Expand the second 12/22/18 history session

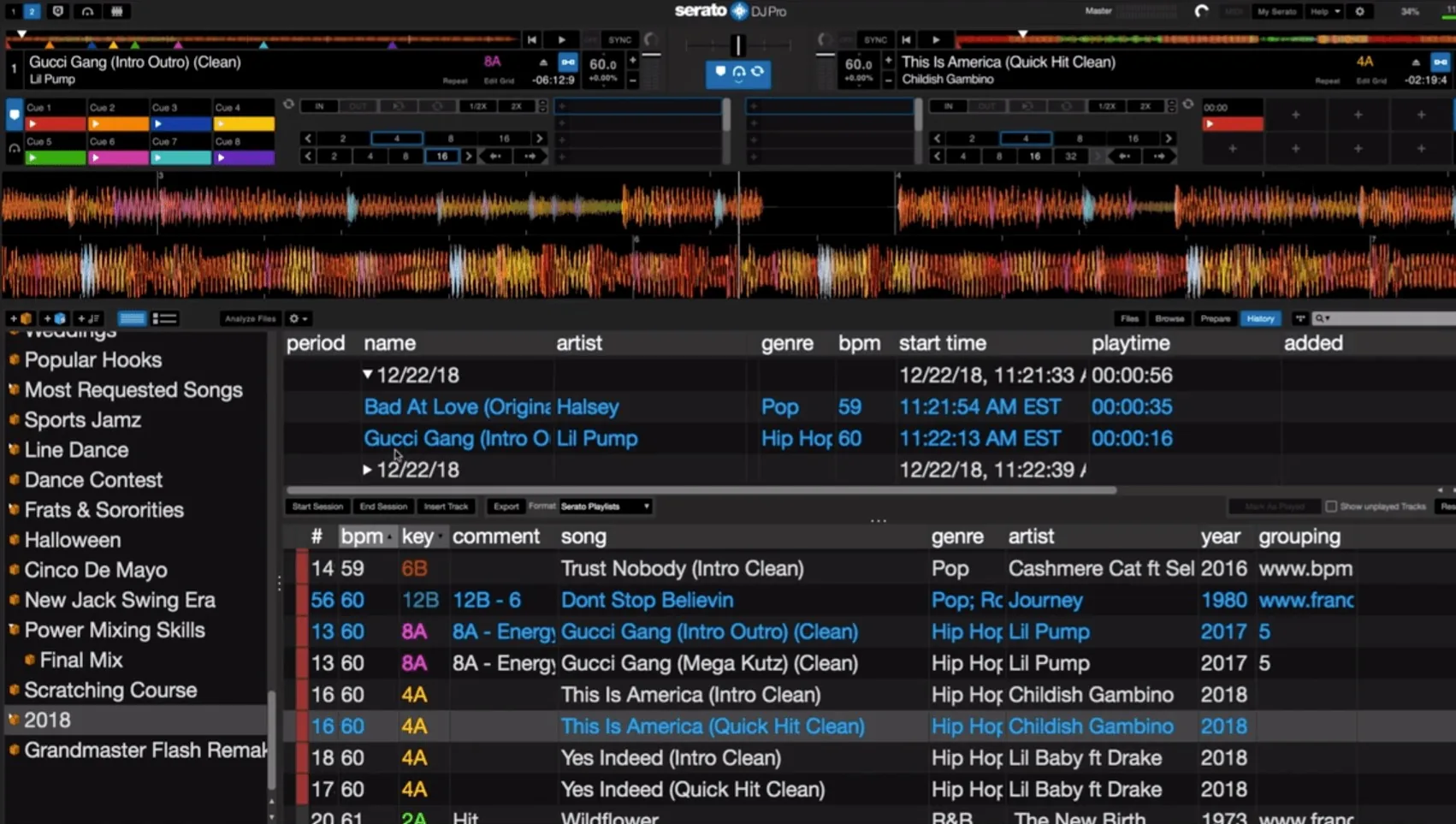367,470
